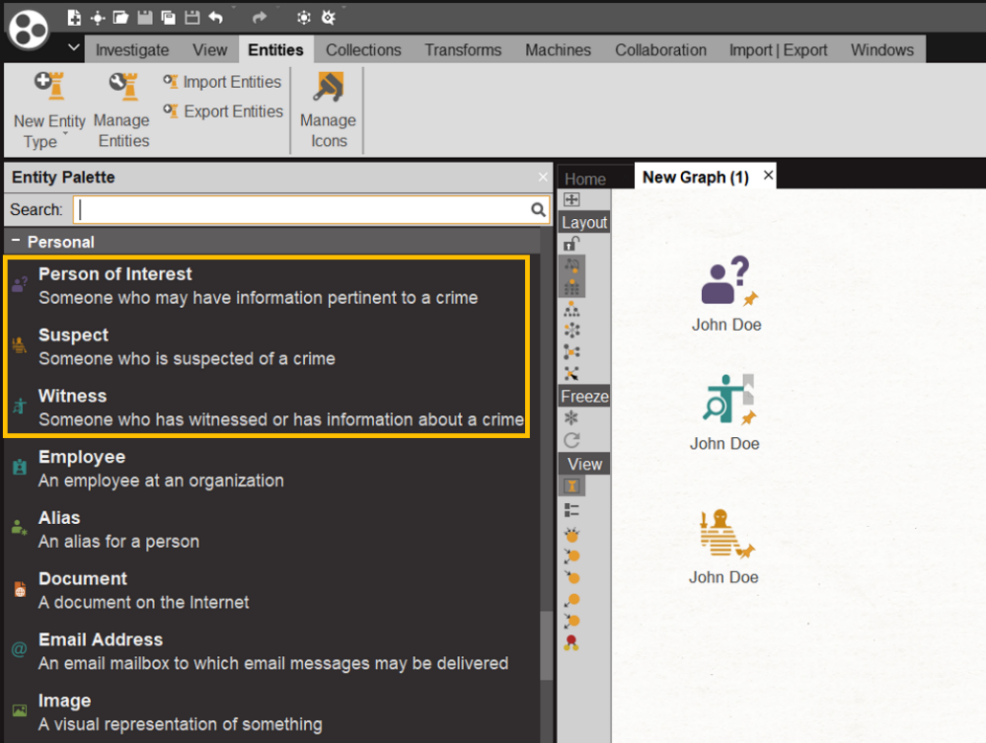Click the round gear icon right of redo
This screenshot has height=743, width=986.
tap(304, 18)
